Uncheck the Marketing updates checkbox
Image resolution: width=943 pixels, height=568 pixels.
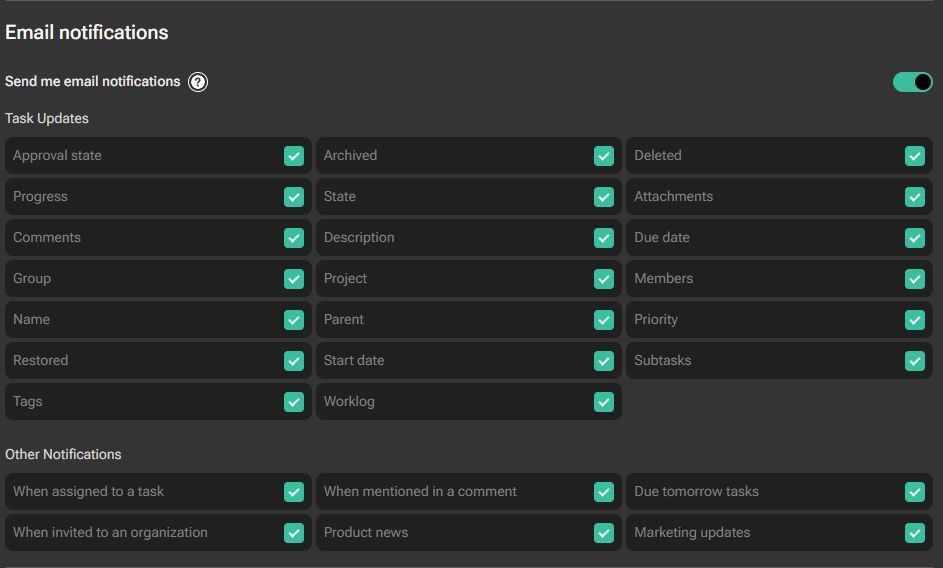915,533
